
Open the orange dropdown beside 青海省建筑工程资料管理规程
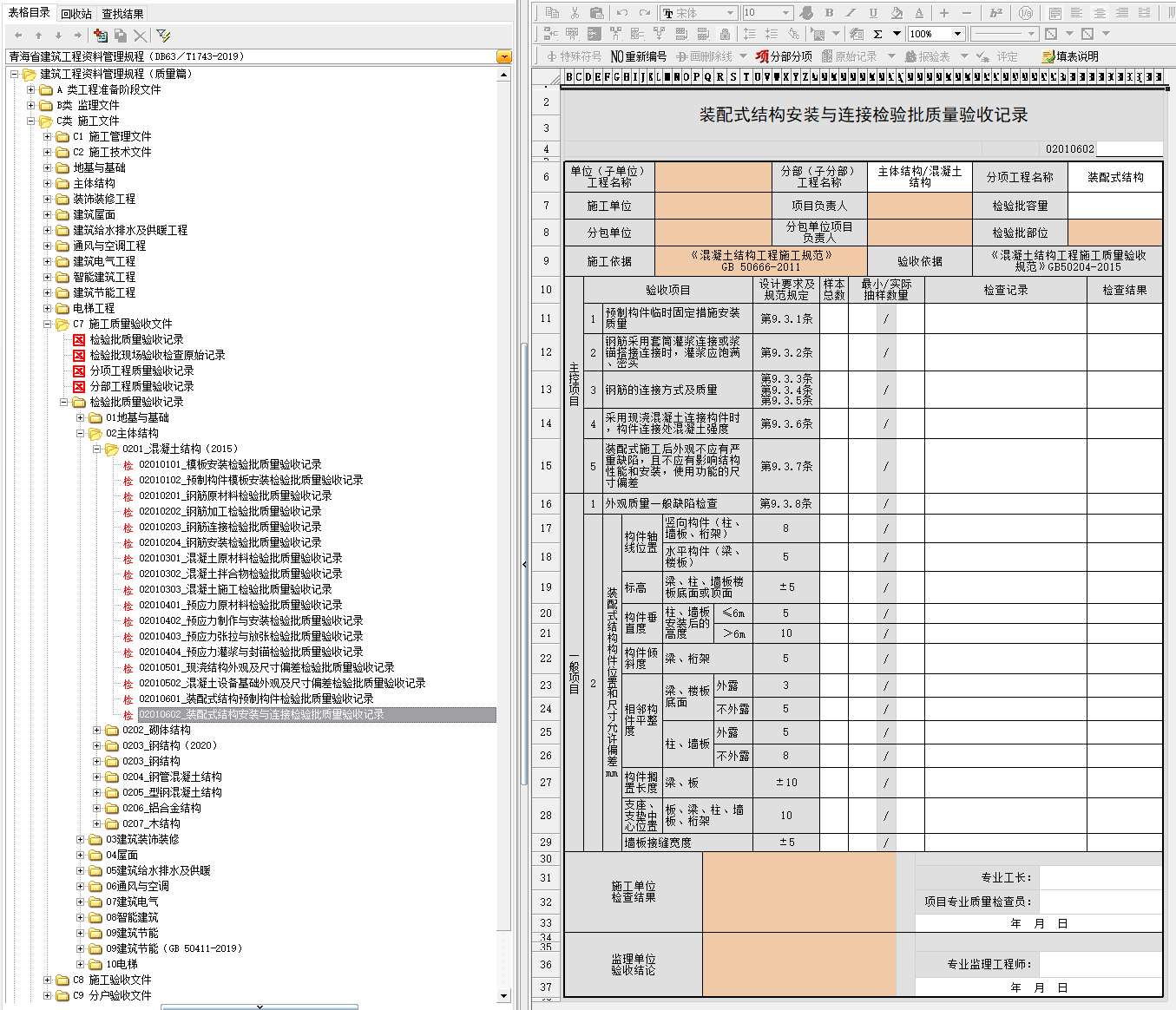(x=503, y=56)
